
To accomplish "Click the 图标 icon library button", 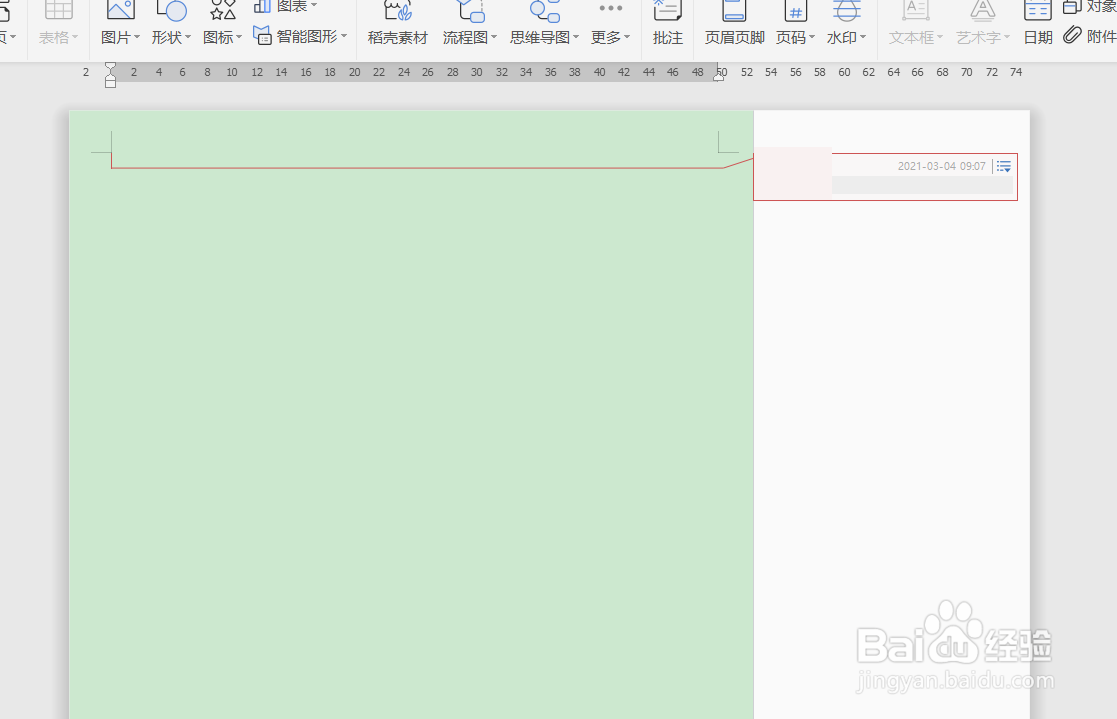I will click(222, 10).
